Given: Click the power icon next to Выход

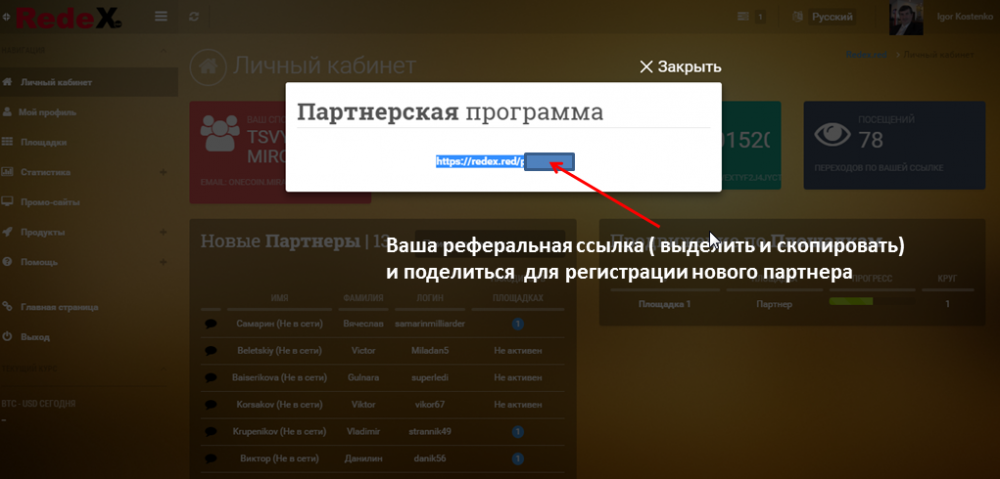Looking at the screenshot, I should (7, 336).
